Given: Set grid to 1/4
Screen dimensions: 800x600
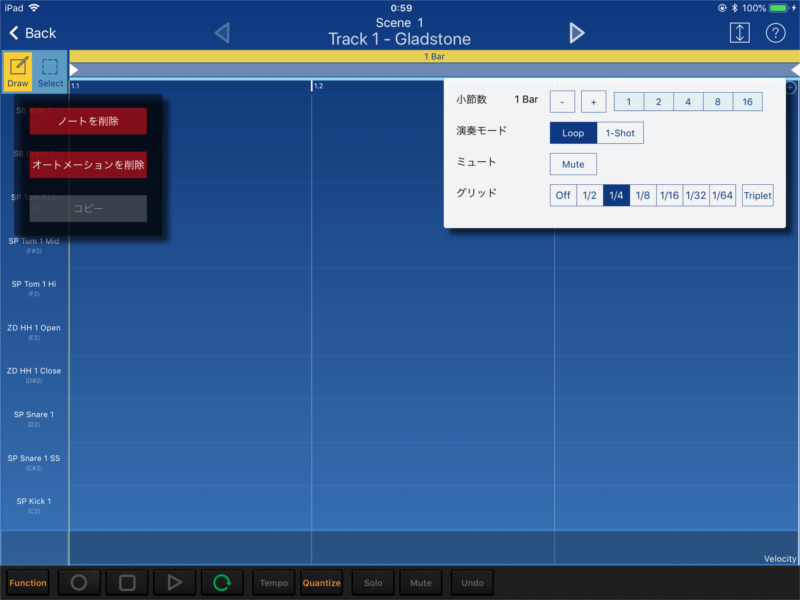Looking at the screenshot, I should tap(616, 195).
